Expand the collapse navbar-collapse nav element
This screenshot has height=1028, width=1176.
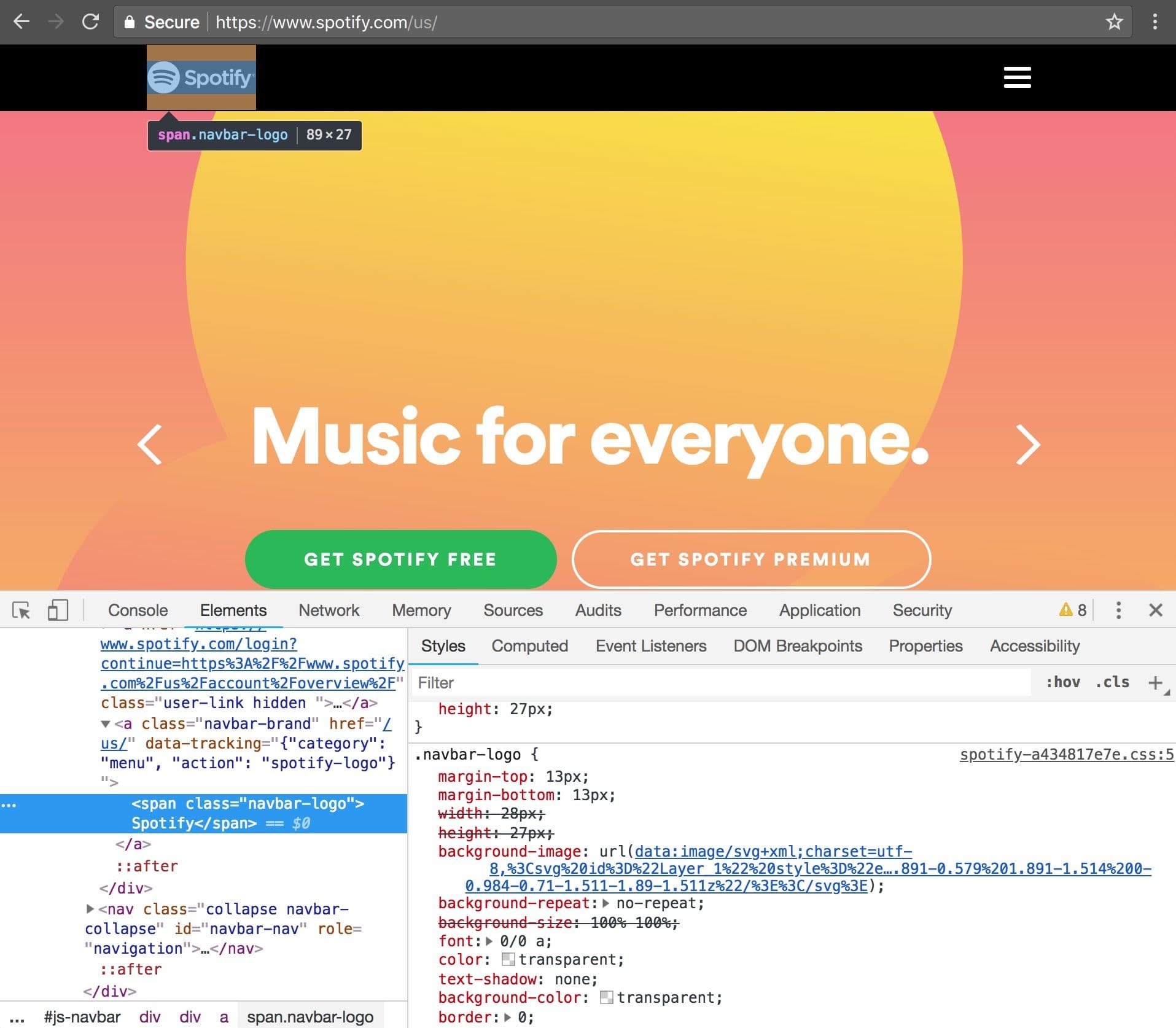90,909
